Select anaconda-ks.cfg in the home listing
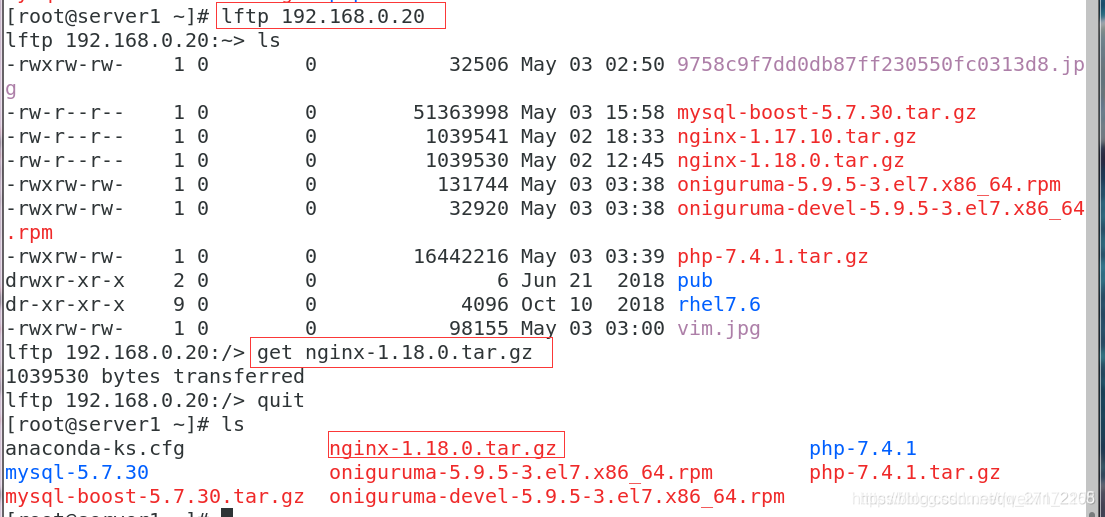The width and height of the screenshot is (1105, 517). tap(95, 449)
